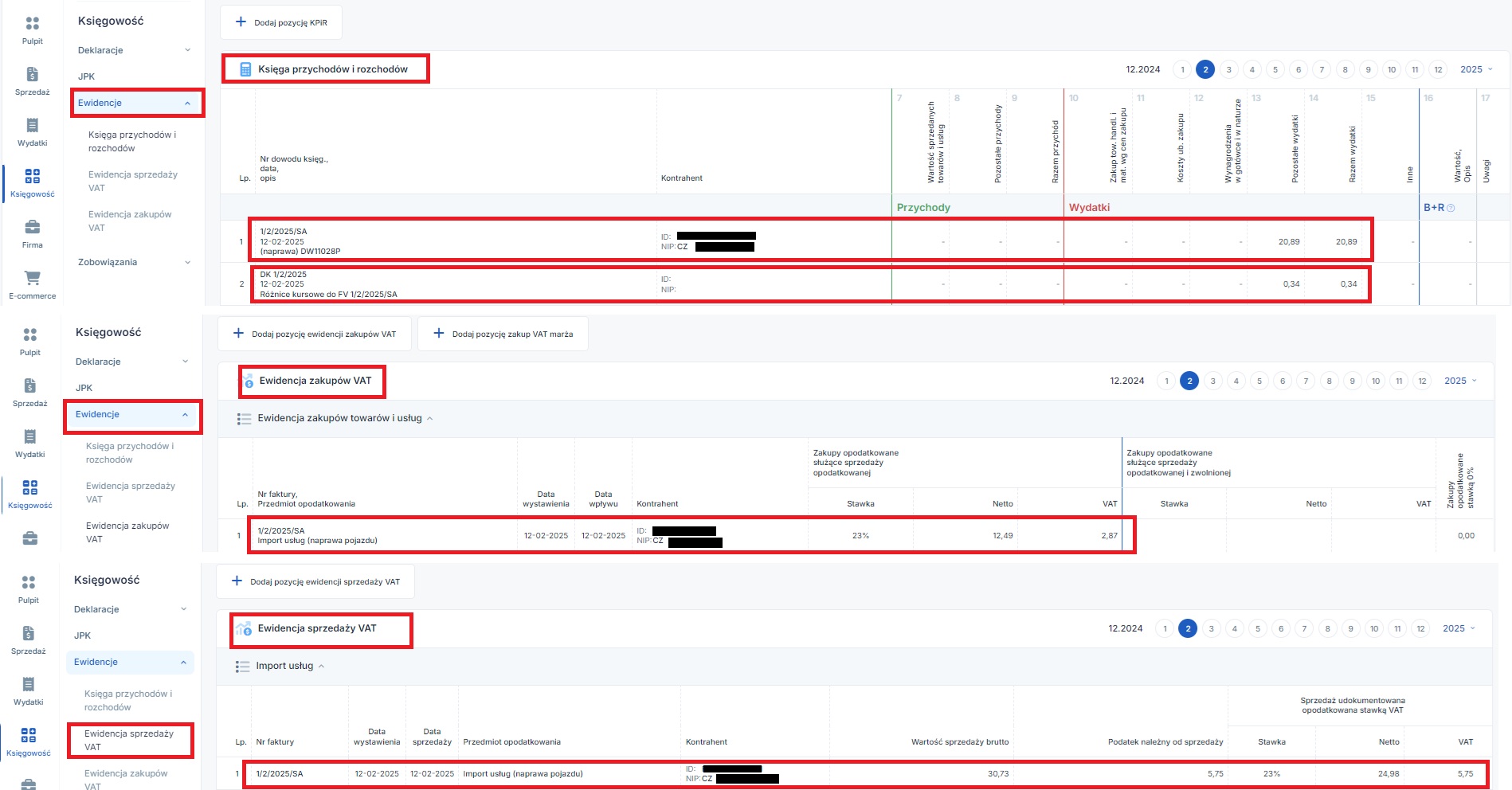The image size is (1512, 790).
Task: Select month 6 in purchases VAT month selector
Action: [x=1283, y=381]
